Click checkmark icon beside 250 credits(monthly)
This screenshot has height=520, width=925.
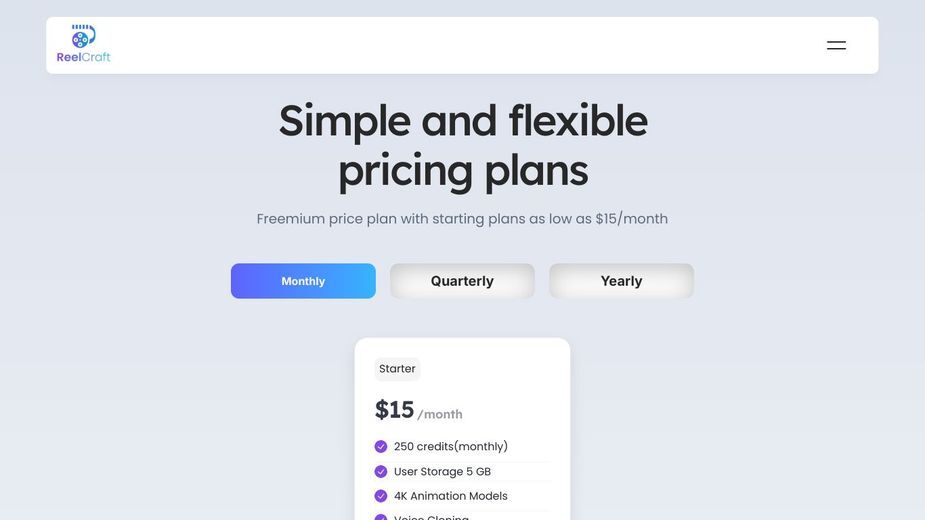coord(381,447)
